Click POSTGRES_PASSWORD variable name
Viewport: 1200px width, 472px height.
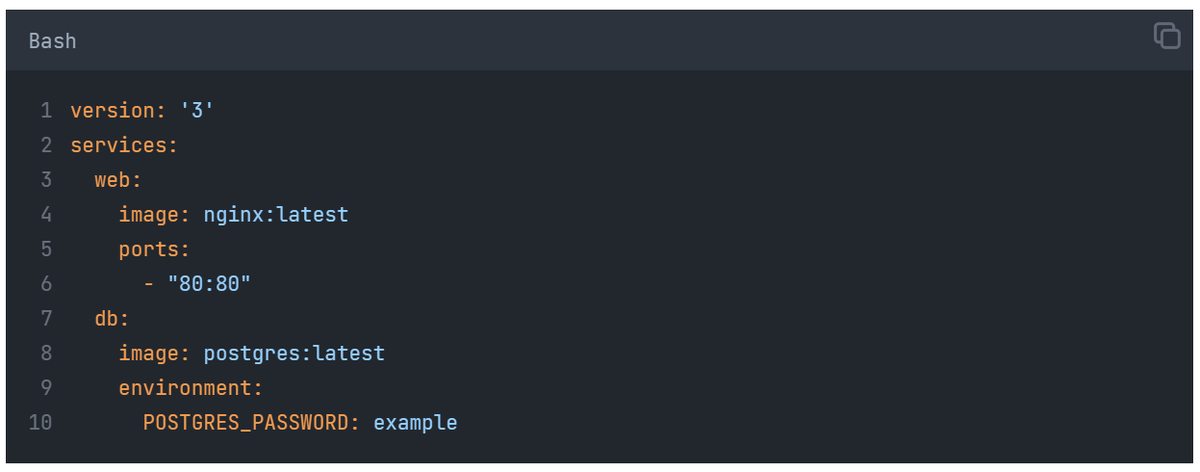pos(252,422)
